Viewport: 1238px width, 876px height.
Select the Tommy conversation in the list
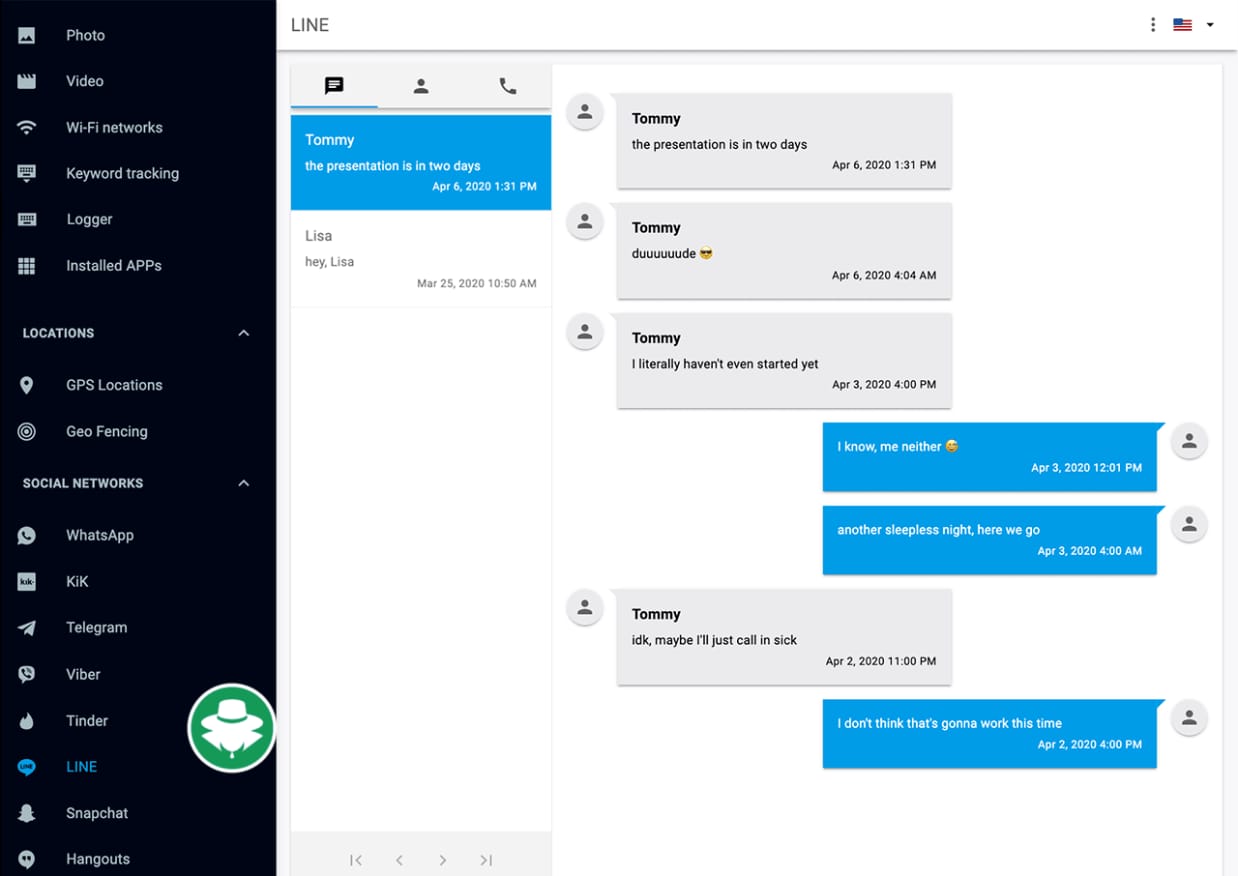coord(420,162)
